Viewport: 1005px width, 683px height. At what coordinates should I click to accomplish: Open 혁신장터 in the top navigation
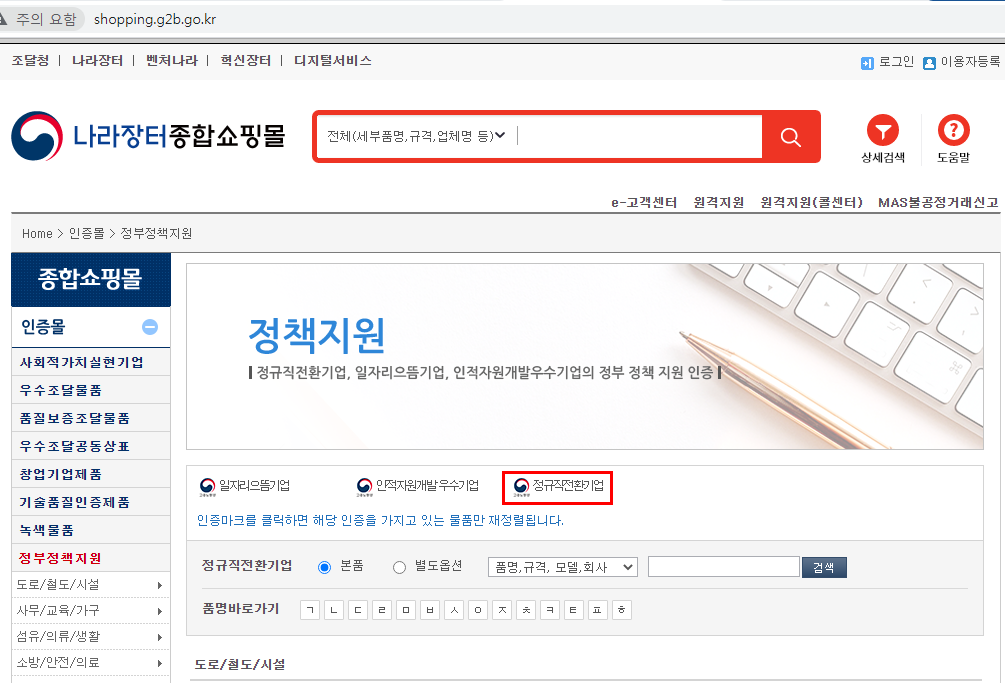(x=245, y=60)
